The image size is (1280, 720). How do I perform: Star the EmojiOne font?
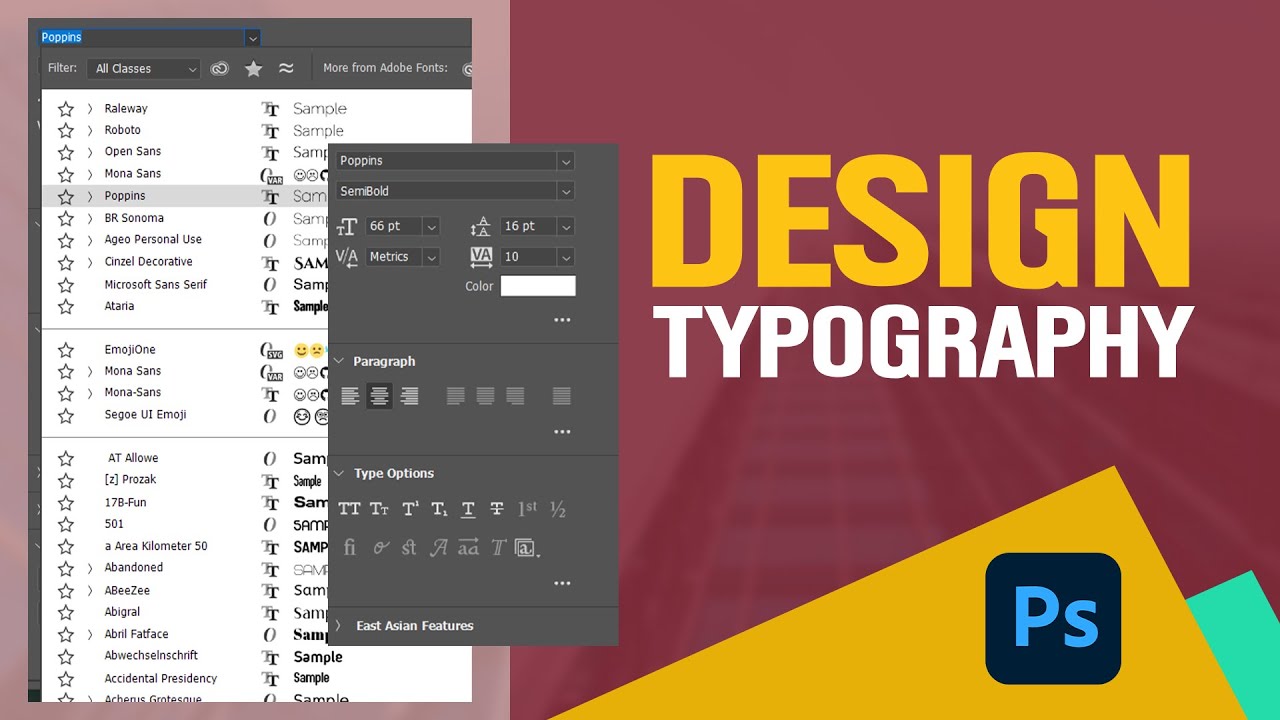[x=66, y=350]
